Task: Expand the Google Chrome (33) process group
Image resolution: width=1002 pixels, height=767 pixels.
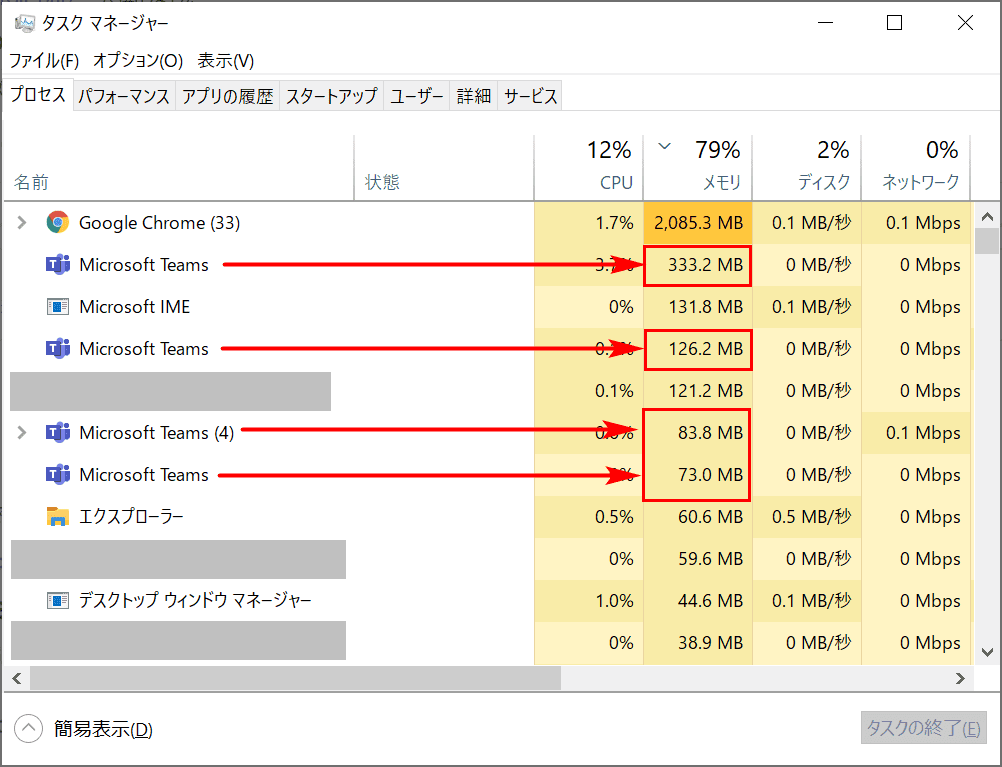Action: (22, 222)
